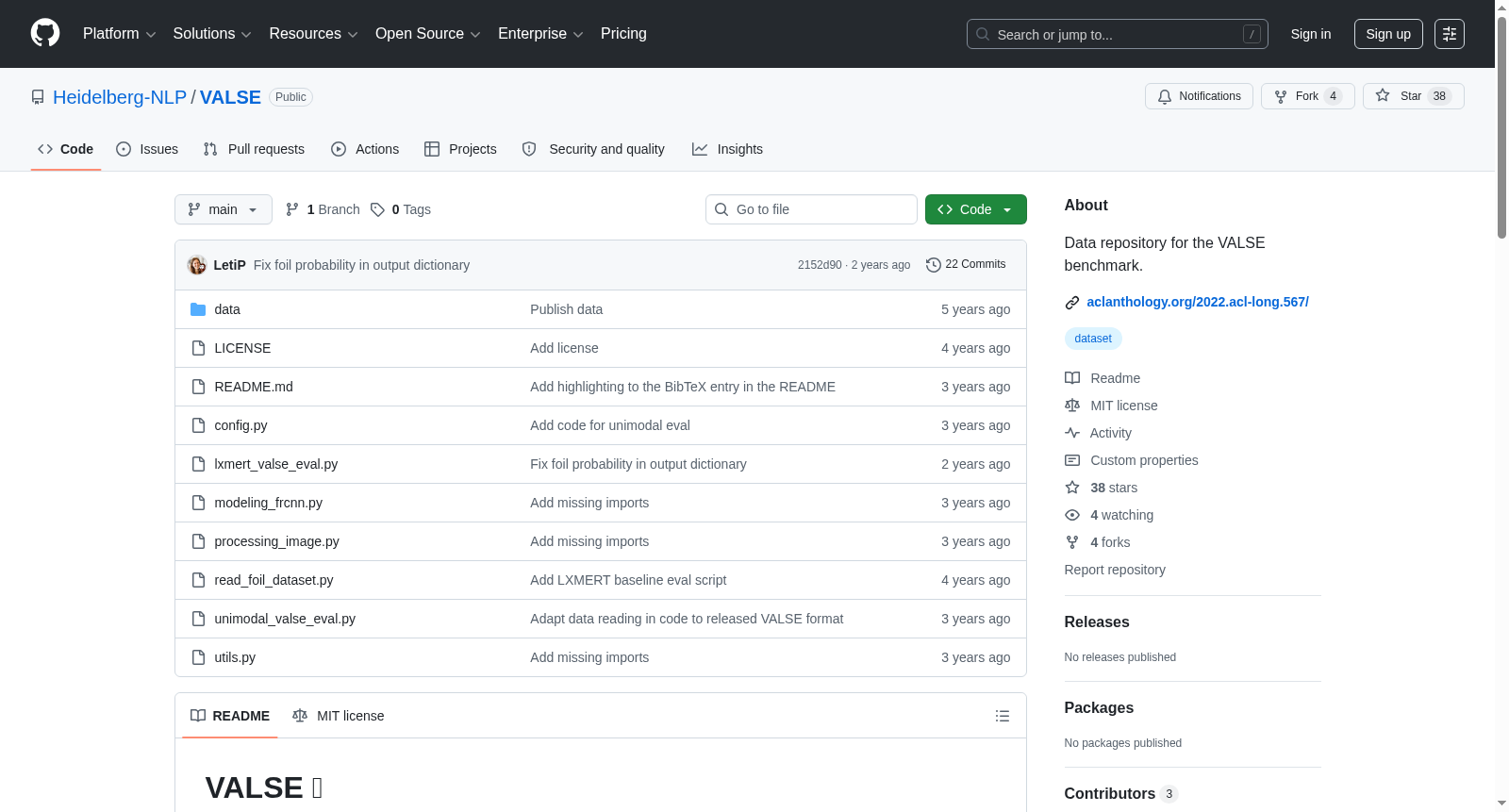Click the dataset topic tag
Image resolution: width=1509 pixels, height=812 pixels.
pos(1093,339)
